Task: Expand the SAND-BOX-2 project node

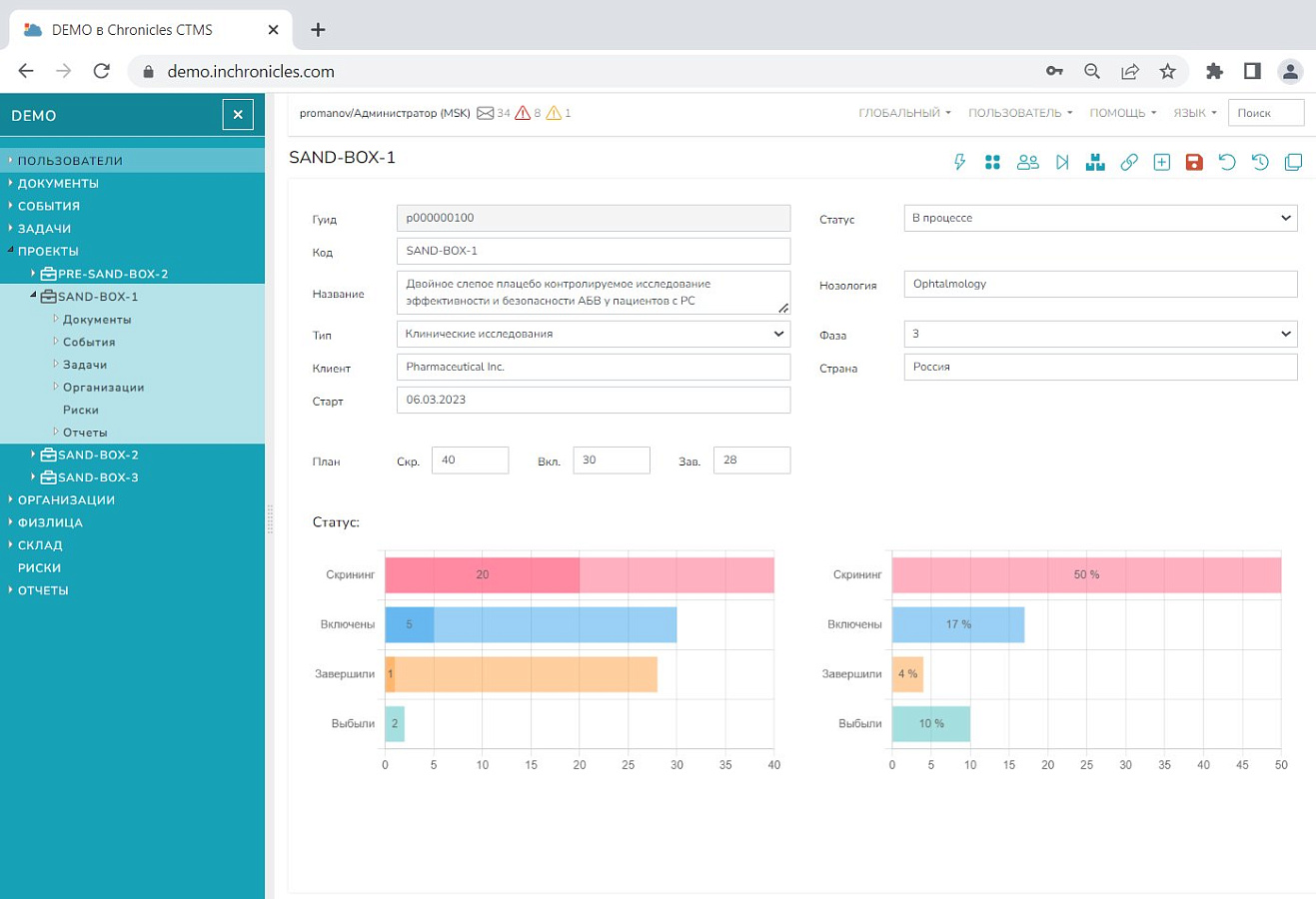Action: click(x=33, y=454)
